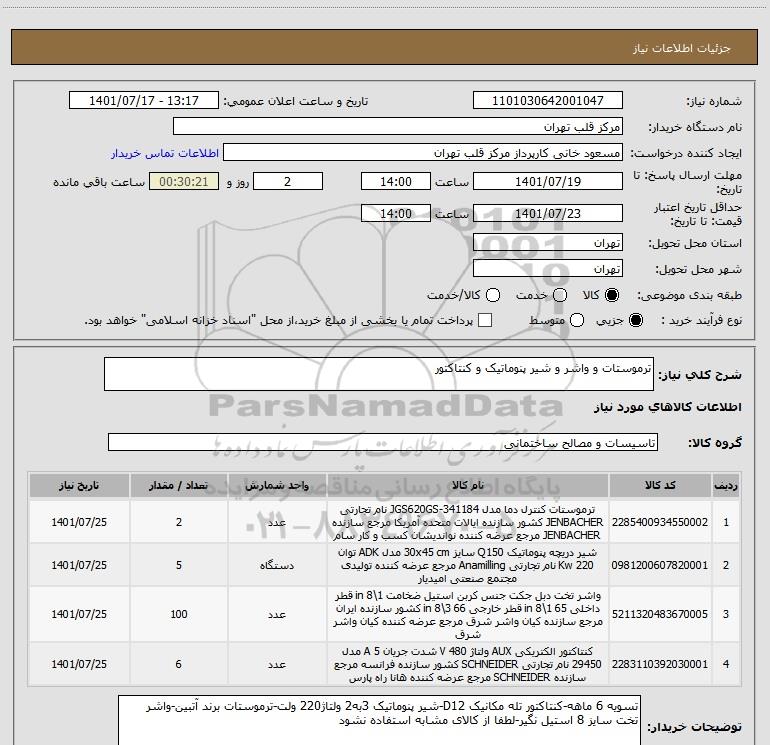Image resolution: width=770 pixels, height=745 pixels.
Task: Click the response deadline date 1401/07/19
Action: coord(548,181)
